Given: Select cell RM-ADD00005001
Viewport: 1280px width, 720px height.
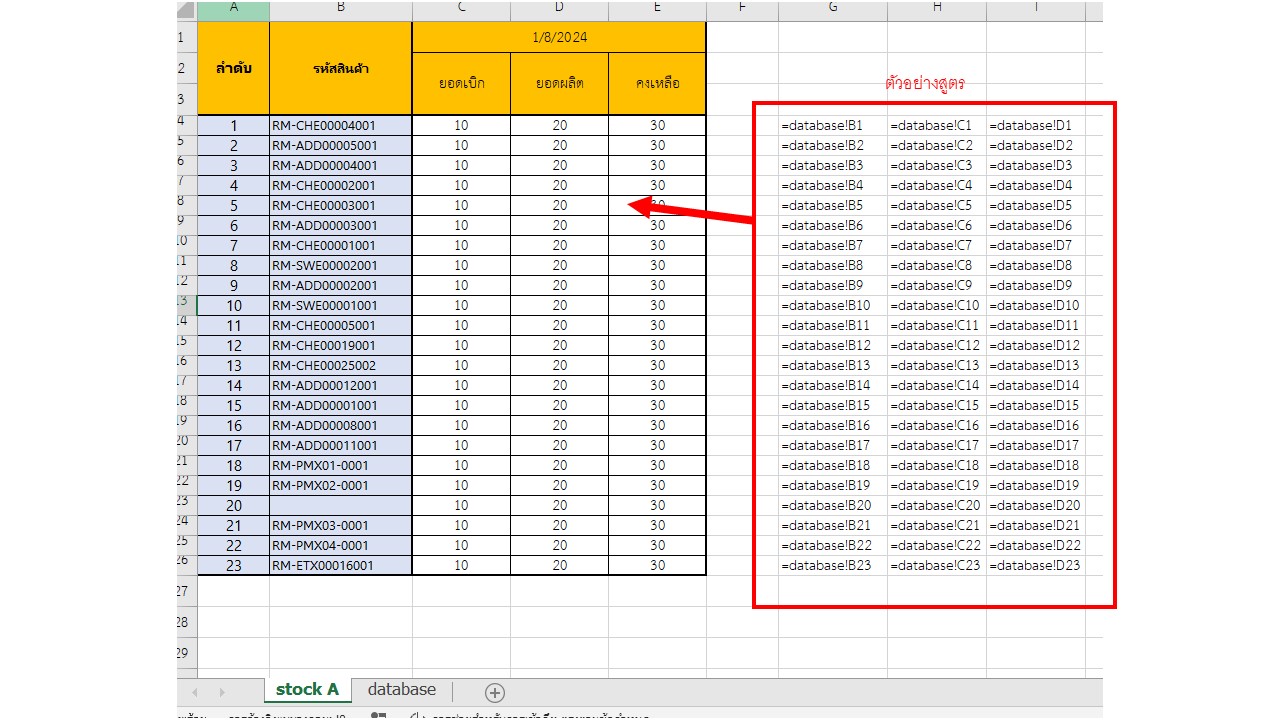Looking at the screenshot, I should (341, 146).
